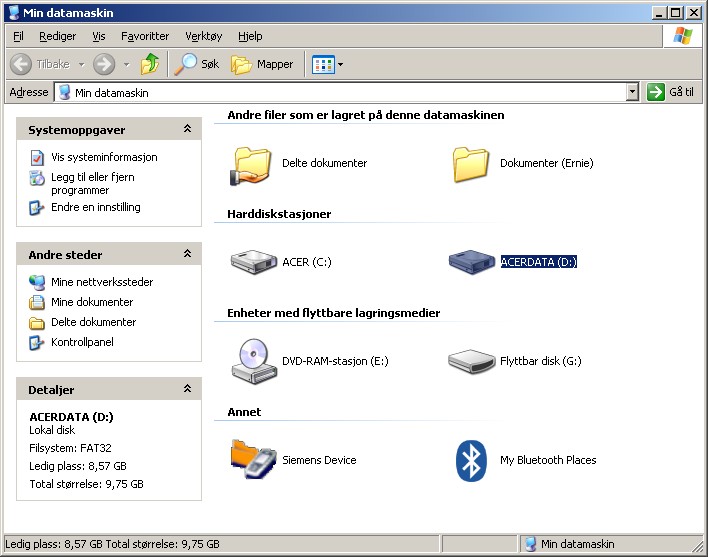Screen dimensions: 708x557
Task: Click the Kontrollpanel sidebar icon
Action: pos(37,343)
